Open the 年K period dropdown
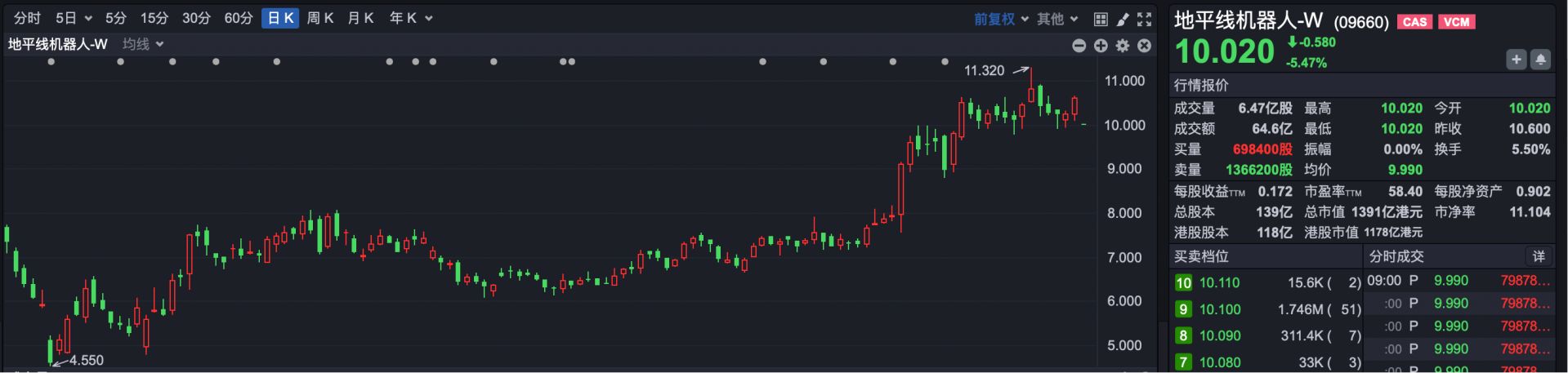The width and height of the screenshot is (1568, 373). [x=411, y=18]
